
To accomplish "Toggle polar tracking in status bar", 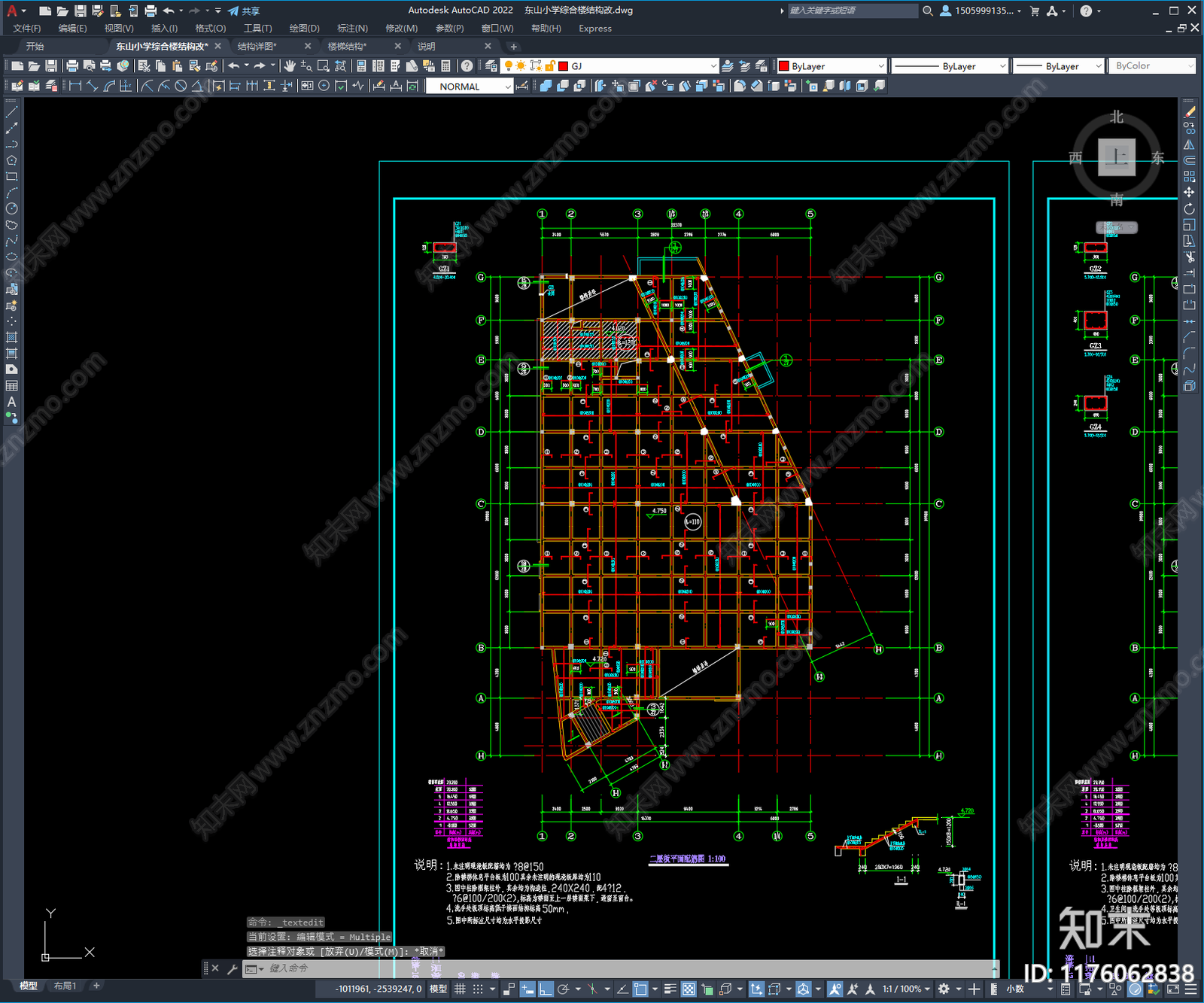I will (563, 989).
